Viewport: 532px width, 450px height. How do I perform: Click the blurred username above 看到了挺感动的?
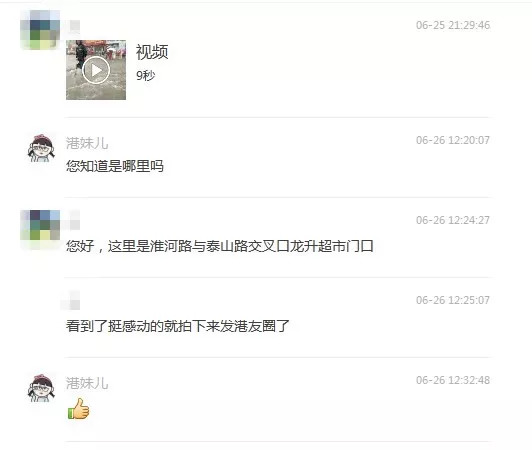70,300
